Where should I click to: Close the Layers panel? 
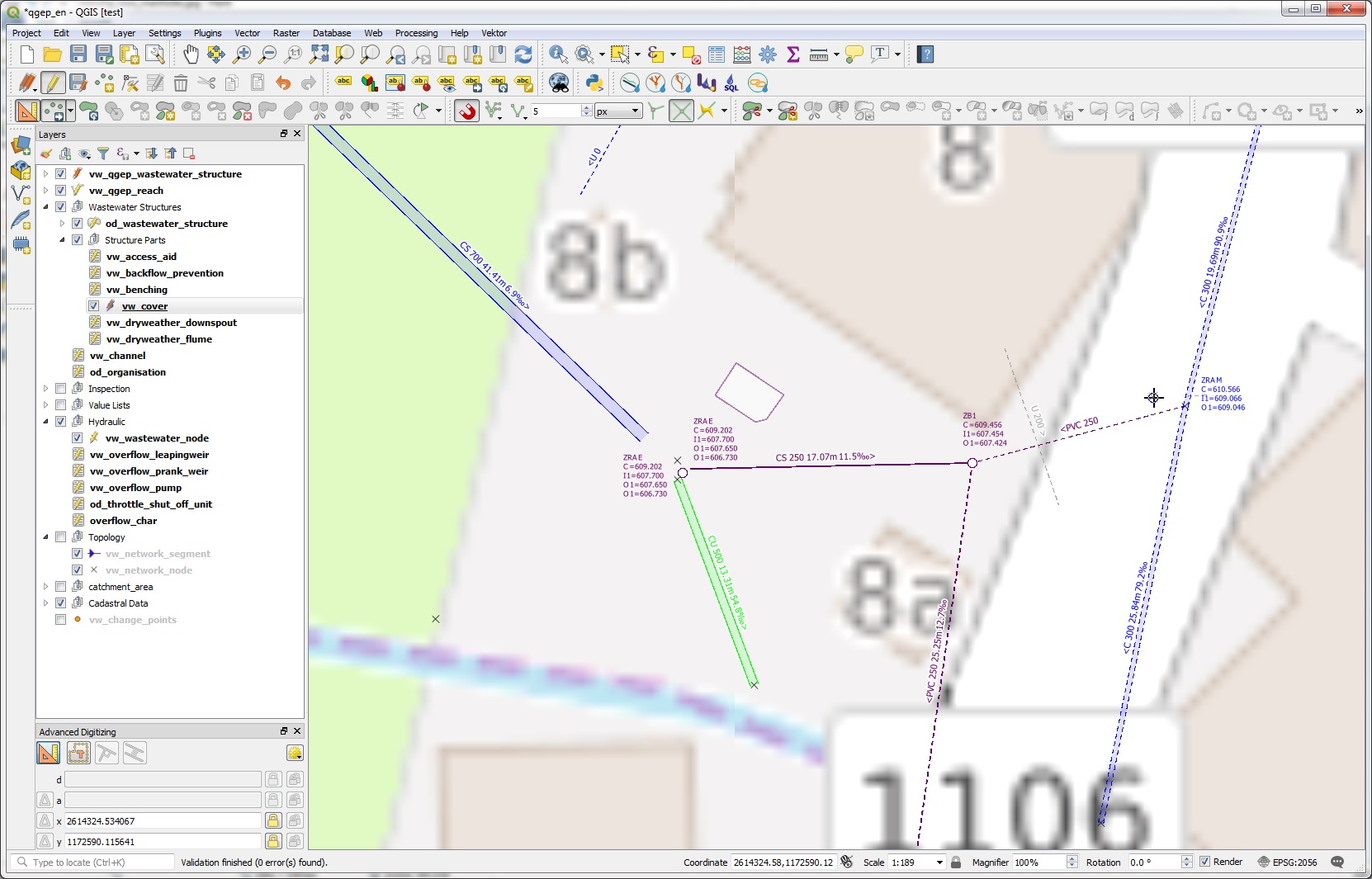[x=297, y=134]
